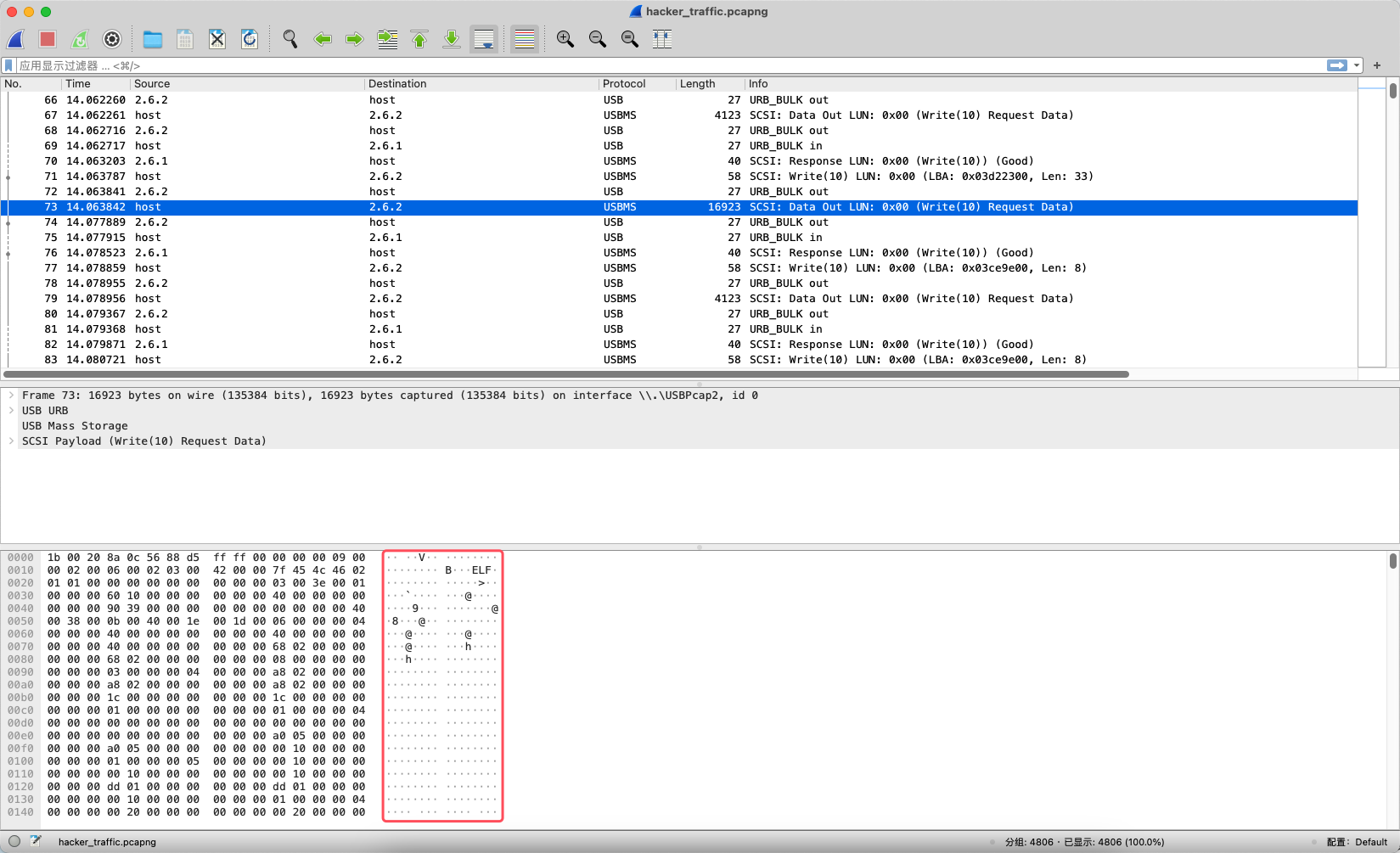Start capturing packets with shark fin icon
Screen dimensions: 1400x853
click(15, 39)
